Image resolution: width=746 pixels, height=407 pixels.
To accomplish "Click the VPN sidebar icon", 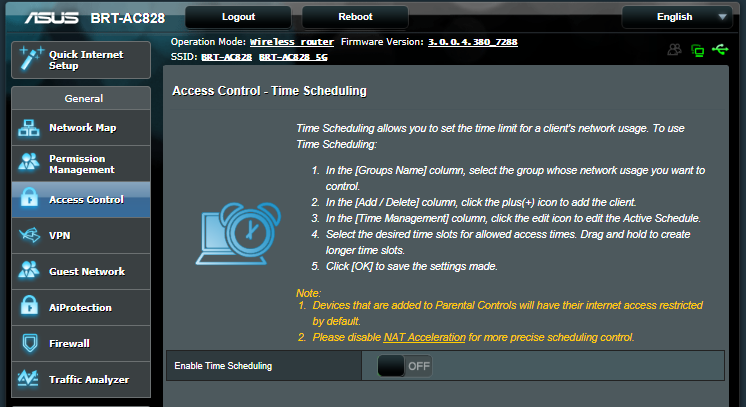I will (30, 236).
